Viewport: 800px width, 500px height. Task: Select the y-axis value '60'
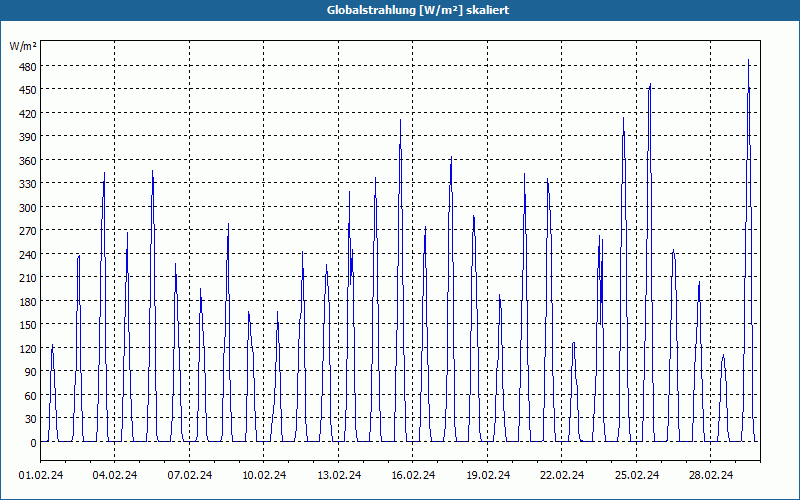tap(30, 395)
